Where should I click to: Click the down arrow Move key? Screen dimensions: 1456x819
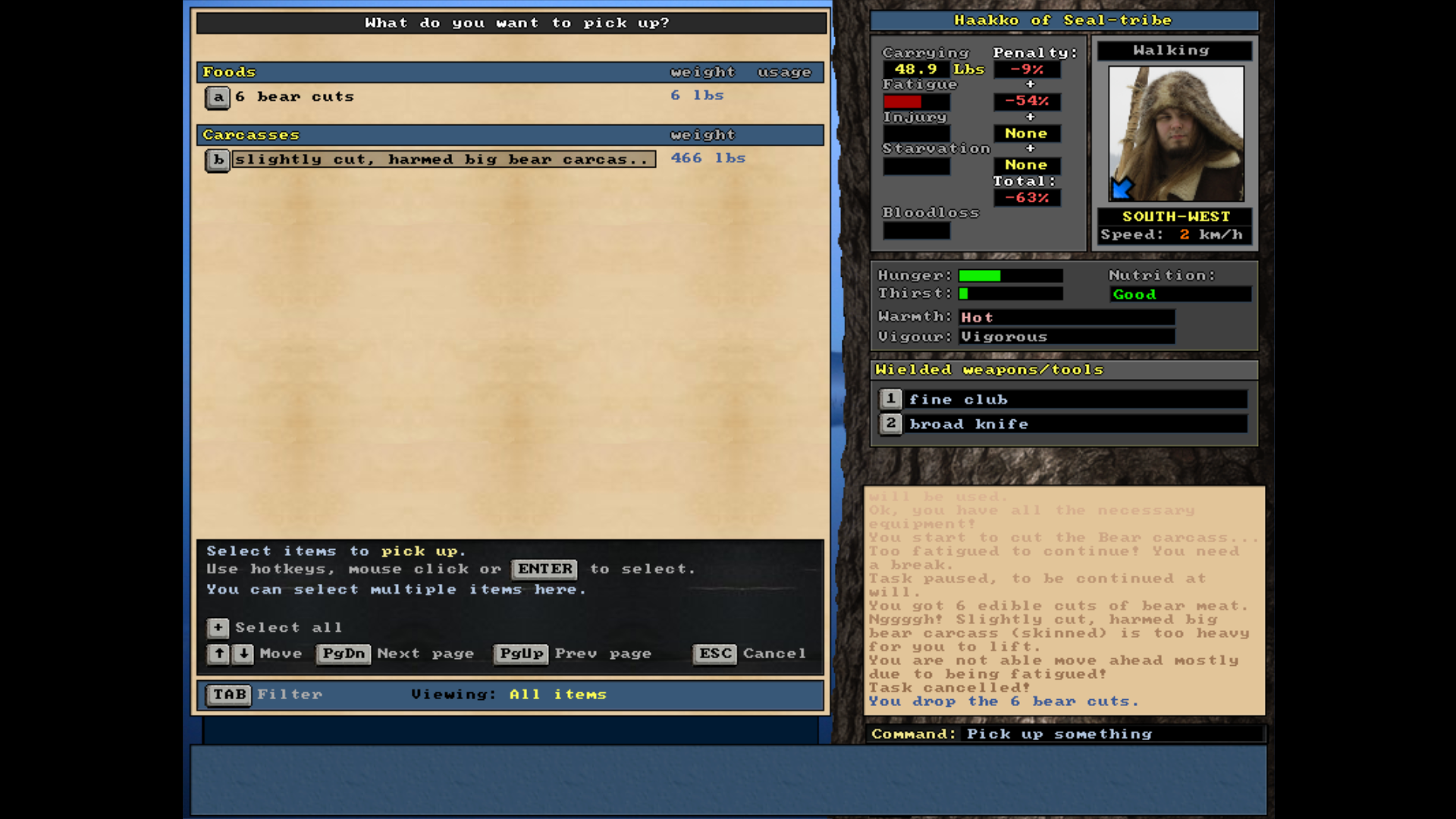243,654
